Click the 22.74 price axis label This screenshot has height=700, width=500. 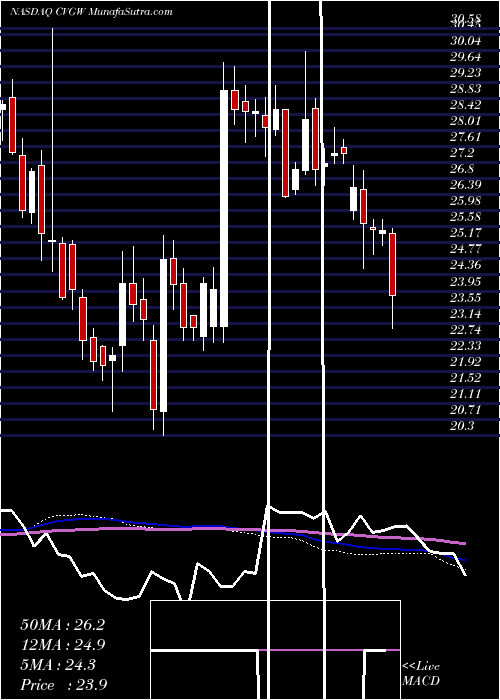pos(466,329)
